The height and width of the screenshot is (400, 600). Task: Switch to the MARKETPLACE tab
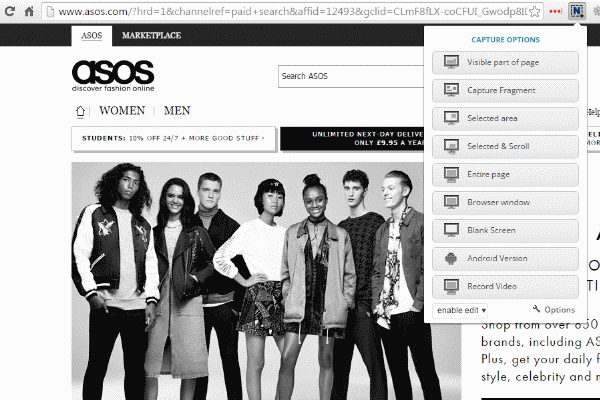click(151, 35)
